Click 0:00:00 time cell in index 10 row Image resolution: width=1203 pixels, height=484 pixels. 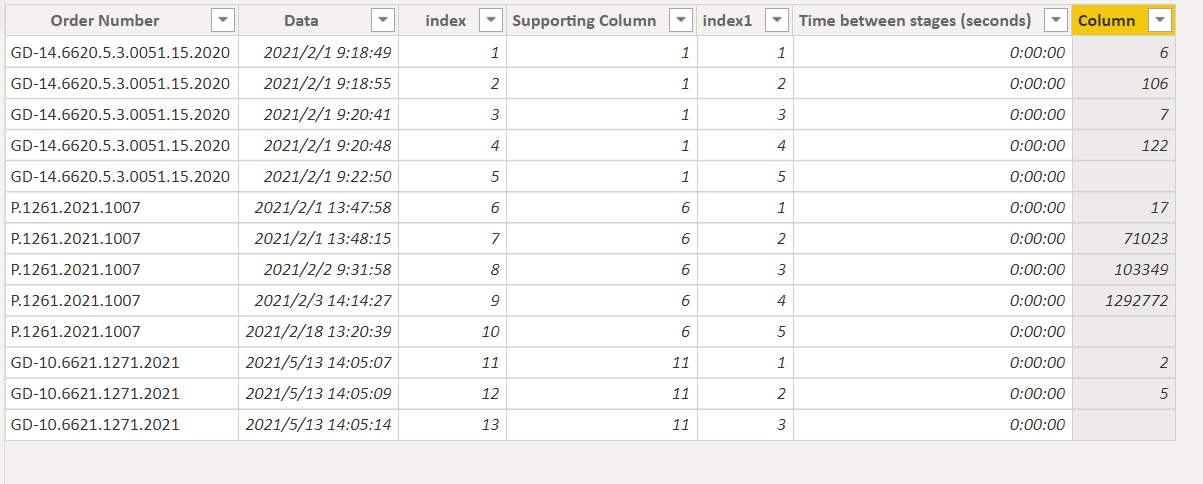(933, 331)
